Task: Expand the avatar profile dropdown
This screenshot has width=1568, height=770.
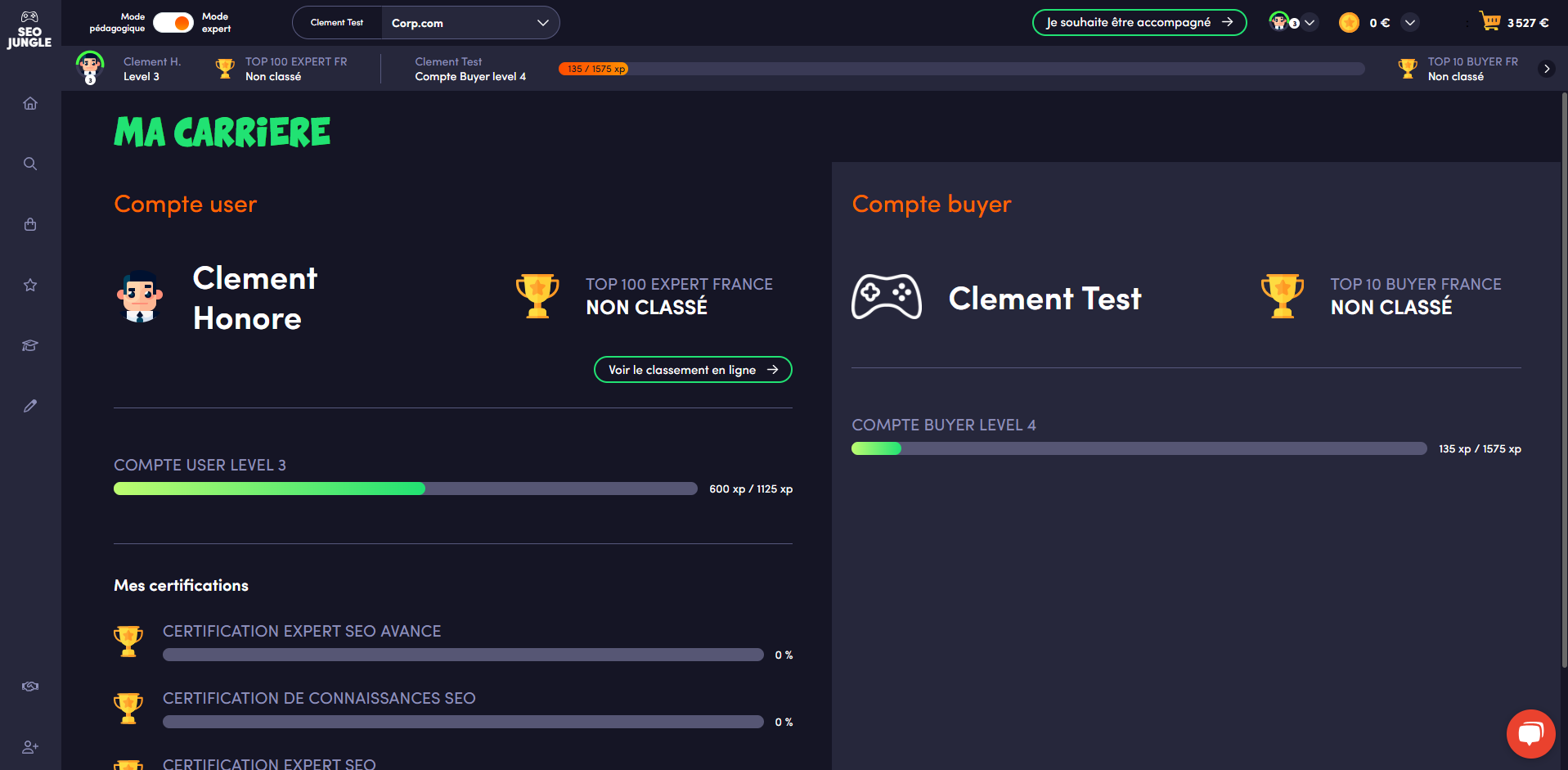Action: tap(1292, 23)
